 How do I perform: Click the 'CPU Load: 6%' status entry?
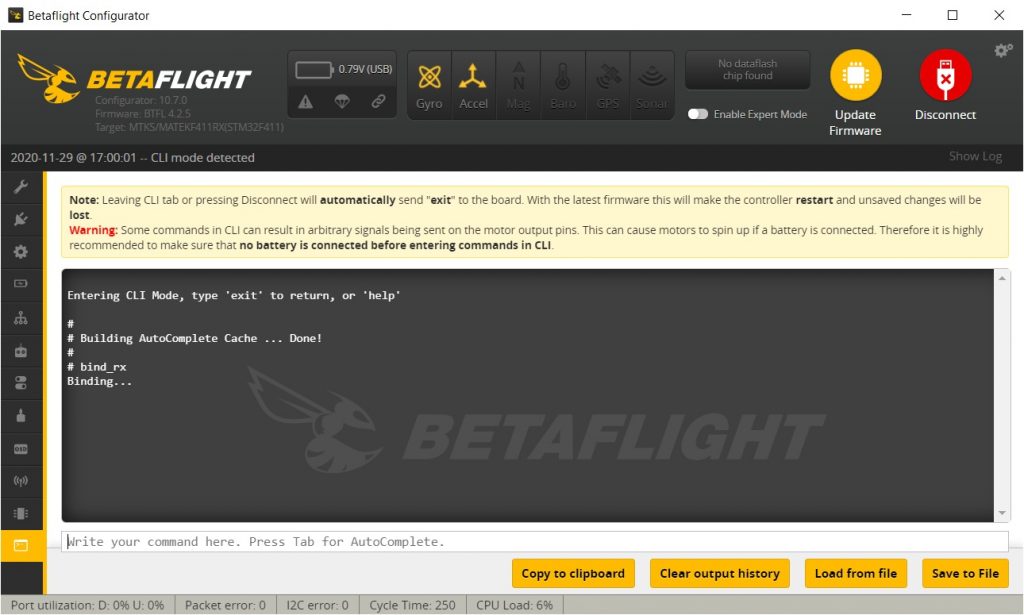tap(515, 605)
